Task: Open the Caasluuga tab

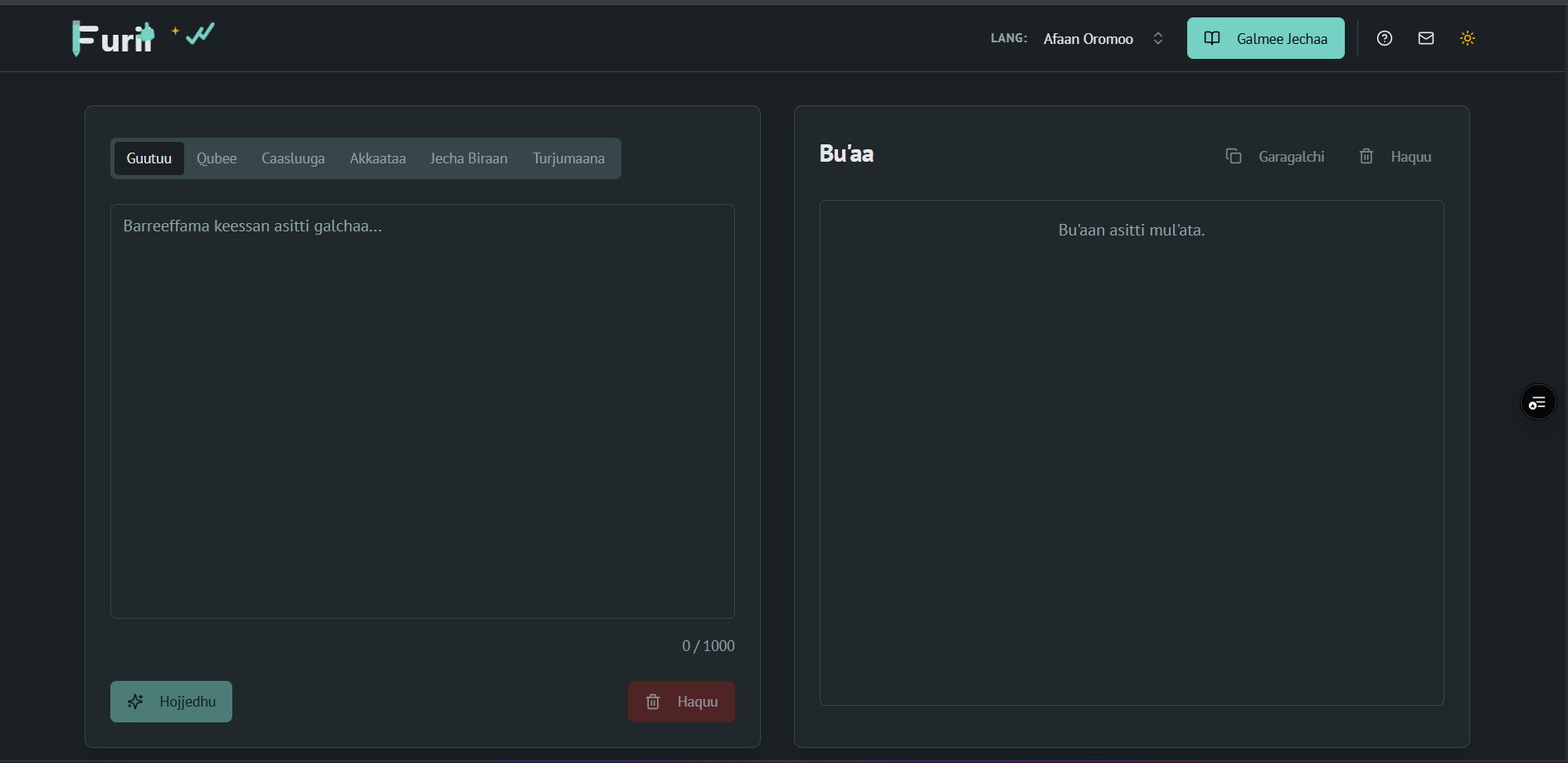Action: click(x=293, y=158)
